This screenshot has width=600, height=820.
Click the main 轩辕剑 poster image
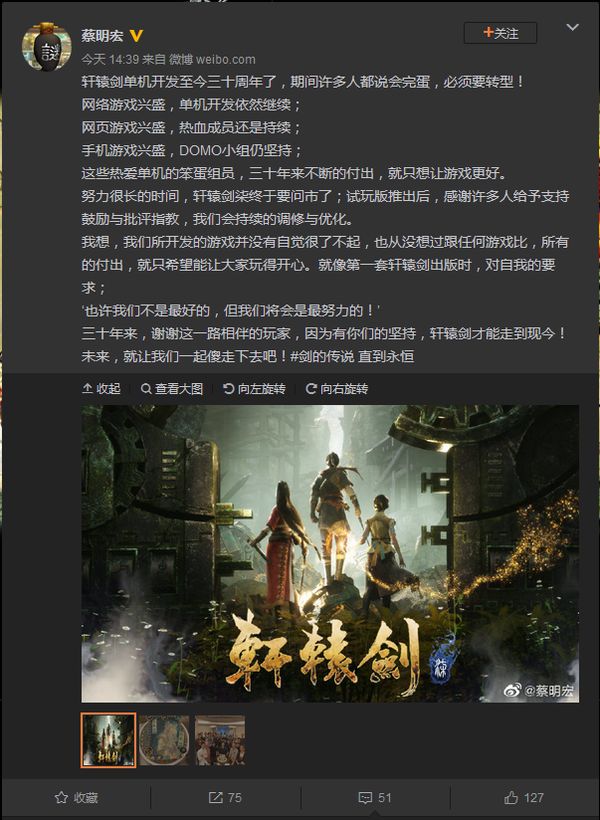(x=330, y=554)
